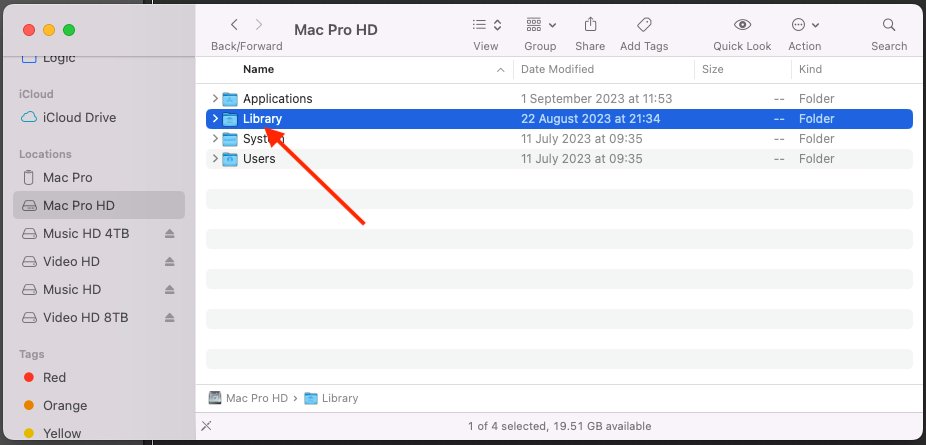Screen dimensions: 926x445
Task: Click the Add Tags icon
Action: coord(644,25)
